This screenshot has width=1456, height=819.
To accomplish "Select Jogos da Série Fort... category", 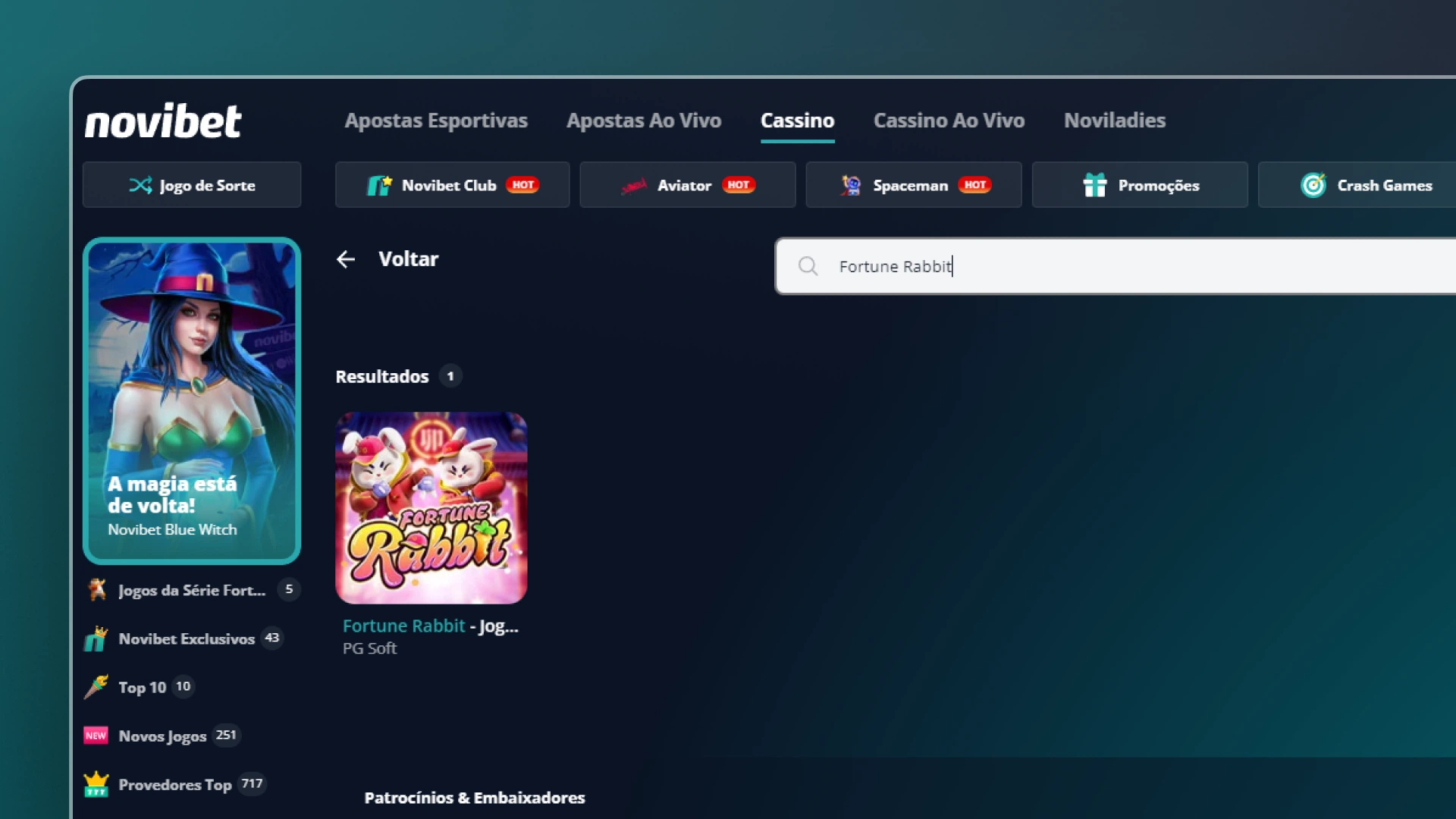I will (192, 590).
